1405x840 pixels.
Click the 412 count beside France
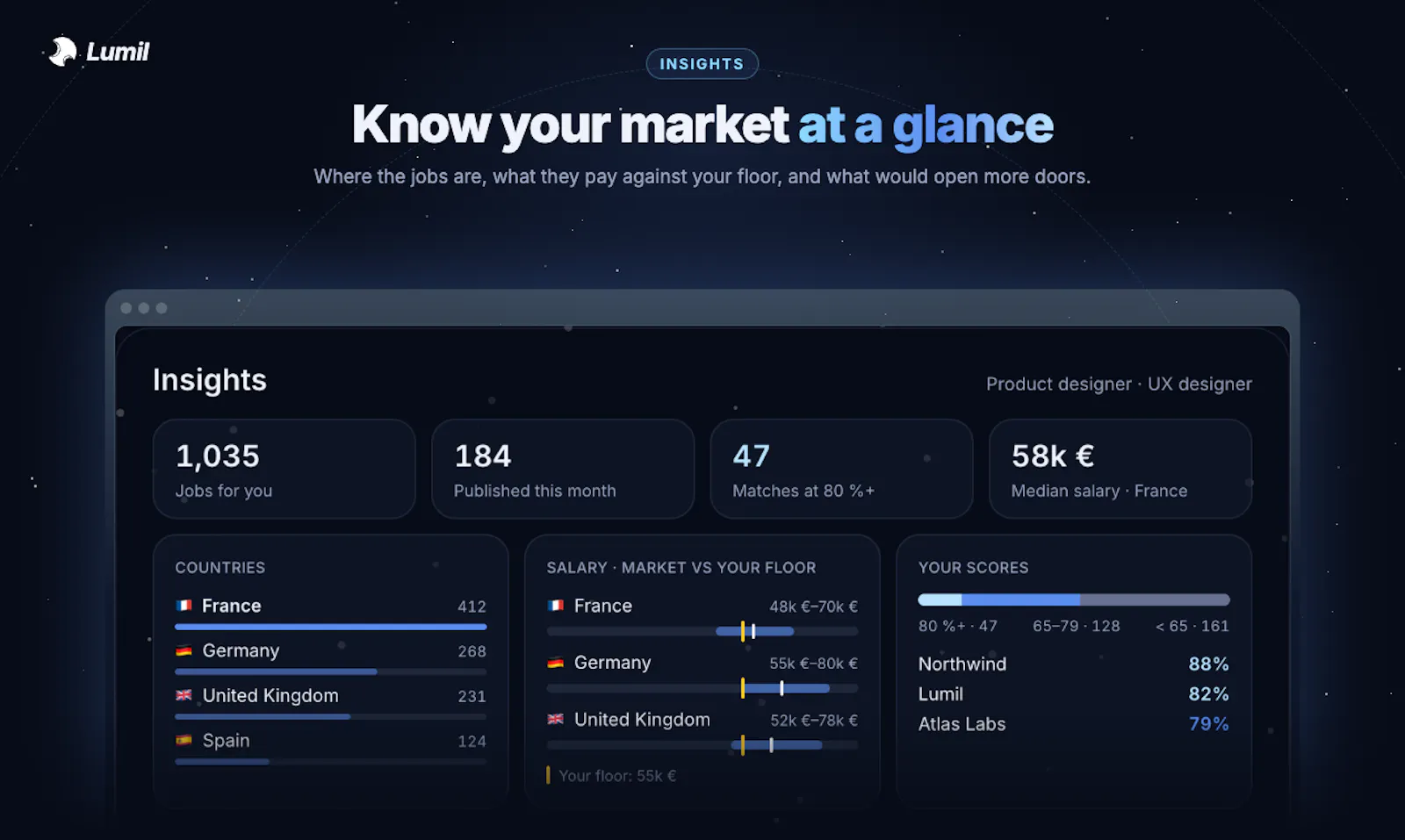click(472, 607)
